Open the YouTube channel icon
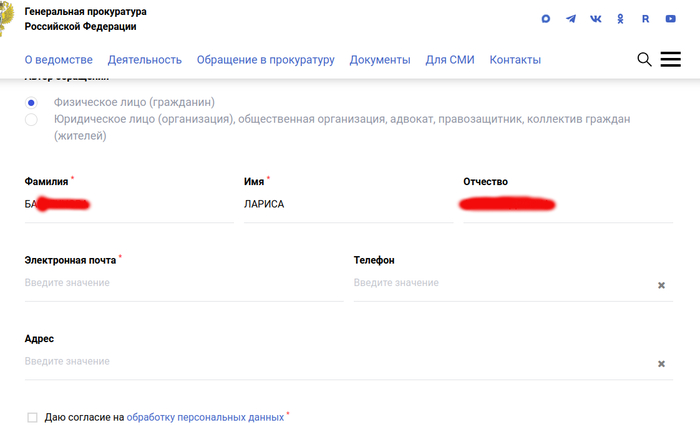700x435 pixels. (x=671, y=19)
